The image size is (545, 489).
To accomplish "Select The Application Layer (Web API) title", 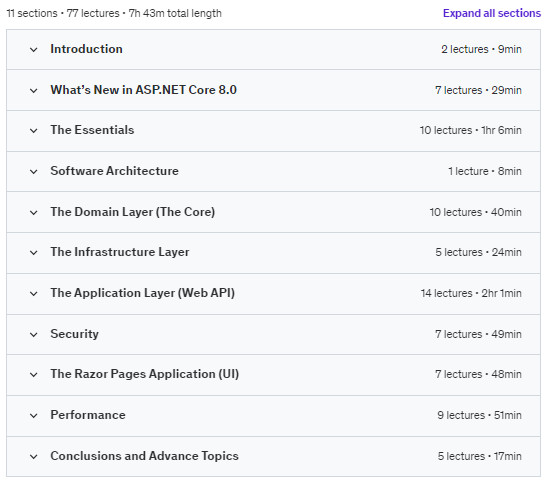I will point(143,293).
